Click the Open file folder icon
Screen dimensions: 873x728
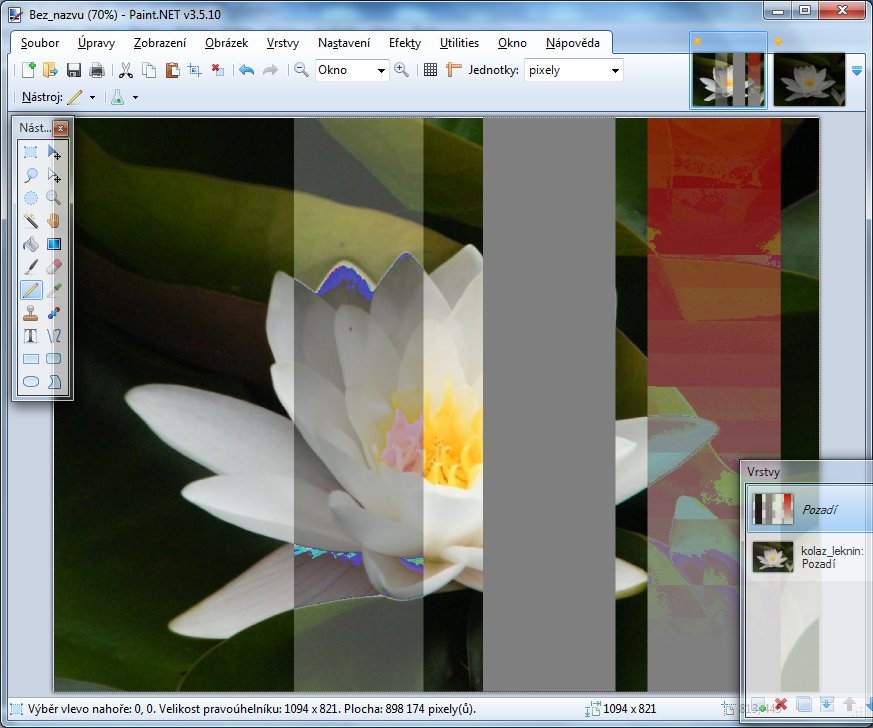[x=51, y=70]
